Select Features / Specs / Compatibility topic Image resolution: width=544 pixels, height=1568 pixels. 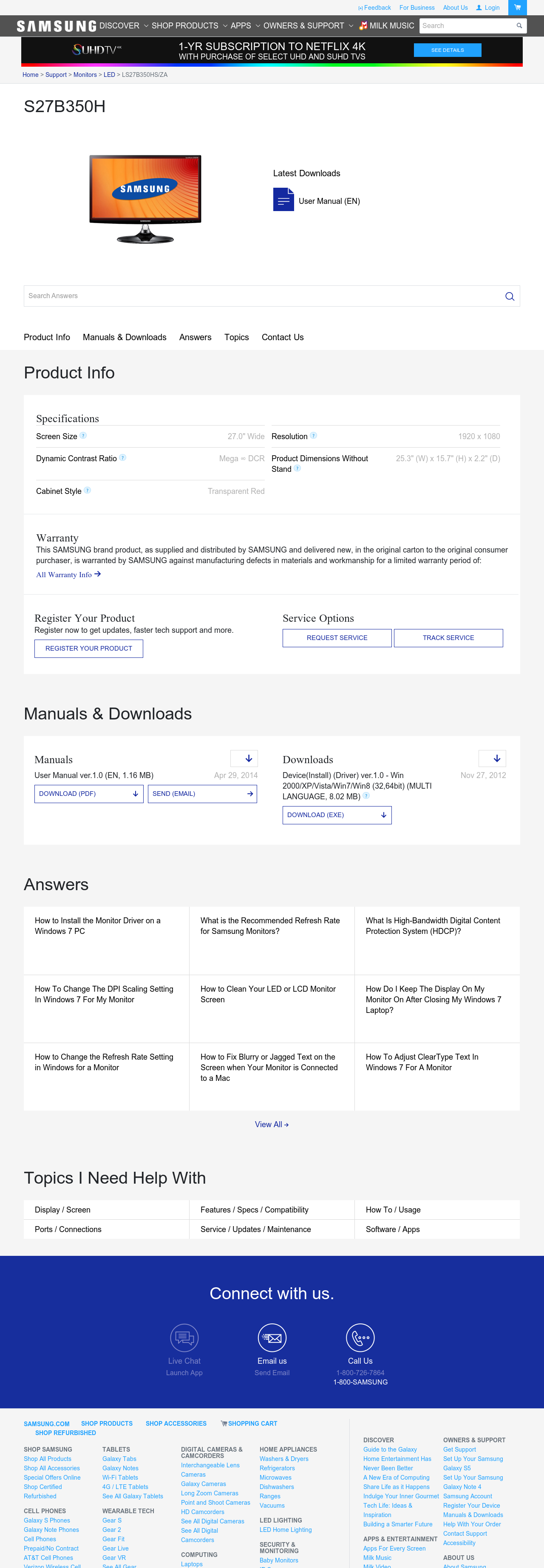point(272,1210)
